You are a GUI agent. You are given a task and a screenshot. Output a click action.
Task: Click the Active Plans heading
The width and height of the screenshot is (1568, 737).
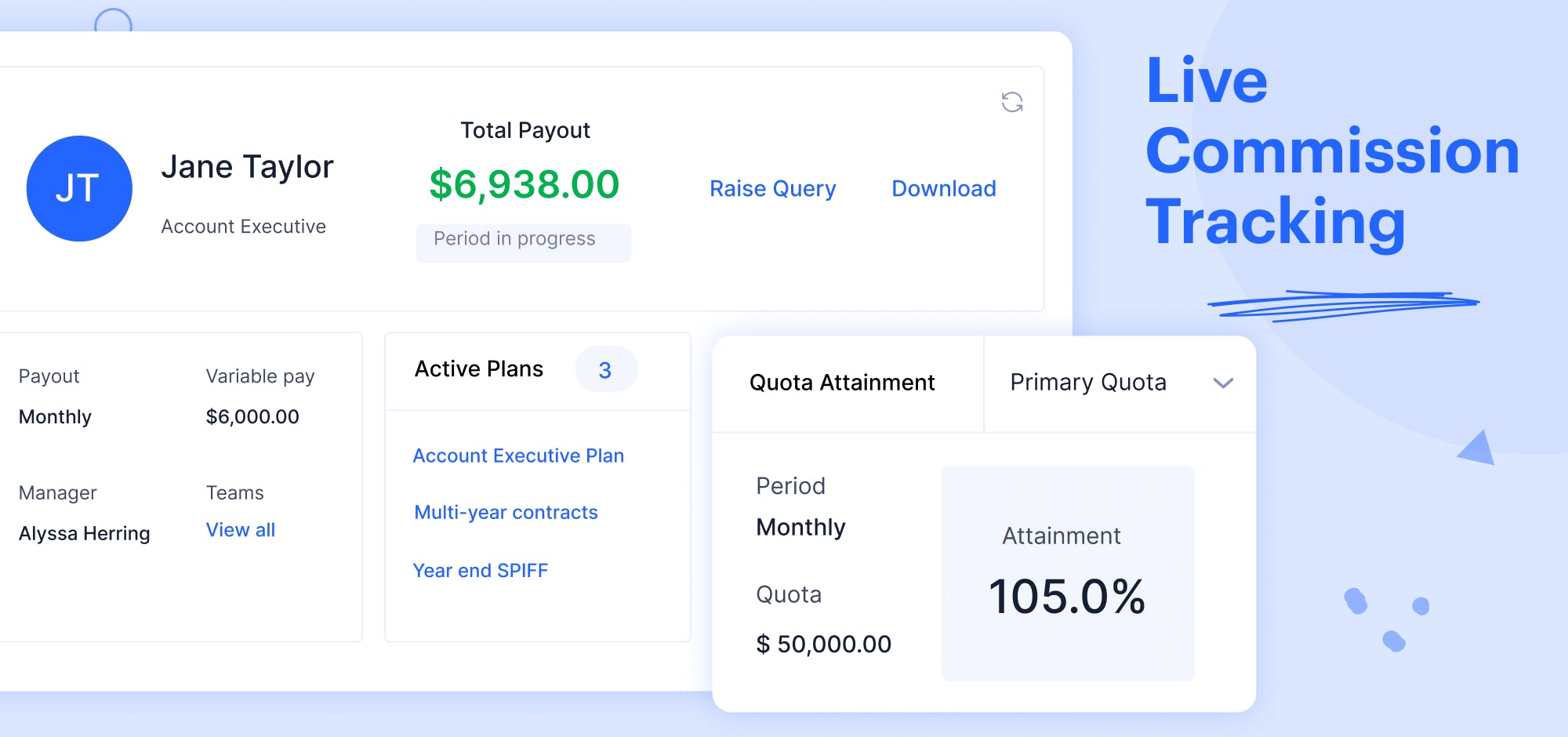click(x=478, y=368)
